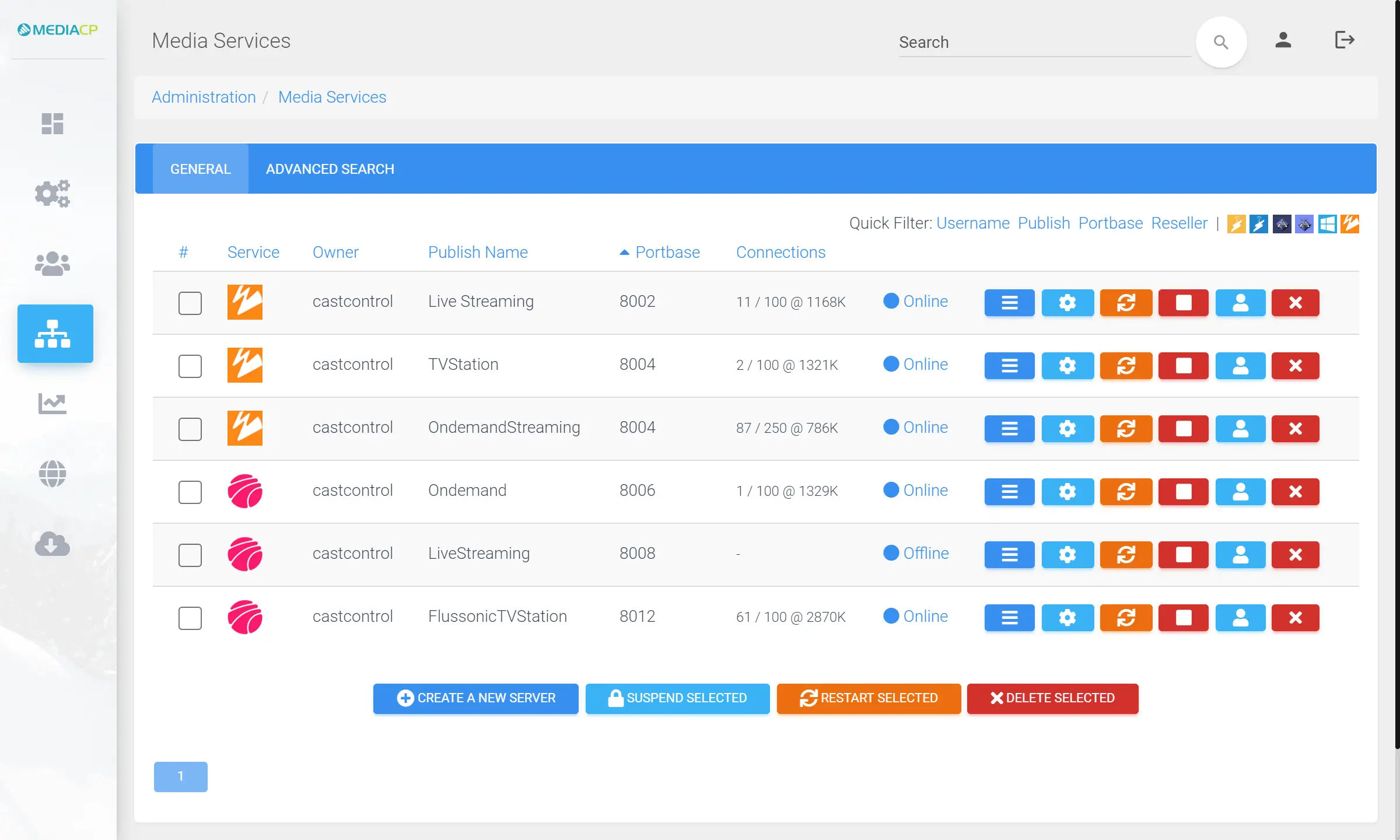Delete the FlussonicTVStation service with X button
The height and width of the screenshot is (840, 1400).
pos(1295,618)
